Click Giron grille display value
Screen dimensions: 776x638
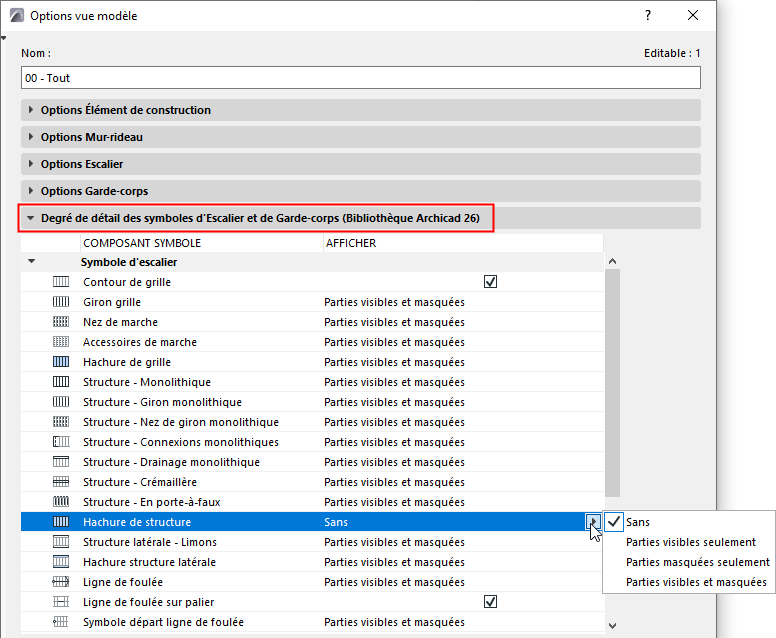point(394,302)
